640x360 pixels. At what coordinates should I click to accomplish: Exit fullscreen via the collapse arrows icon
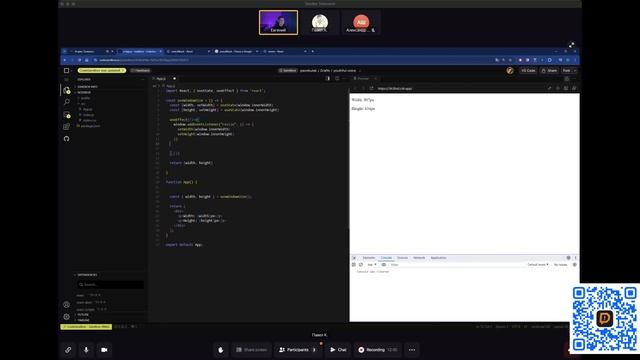pyautogui.click(x=571, y=44)
